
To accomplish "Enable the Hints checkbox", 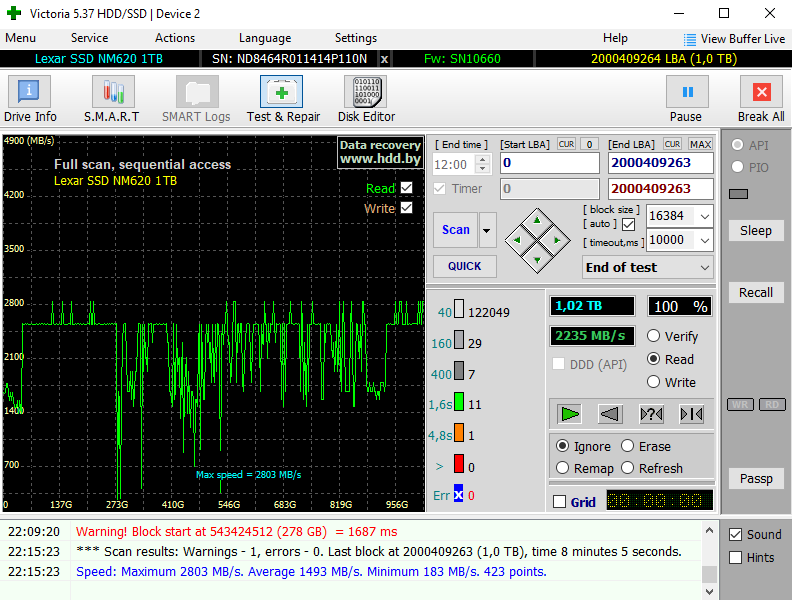I will point(735,558).
